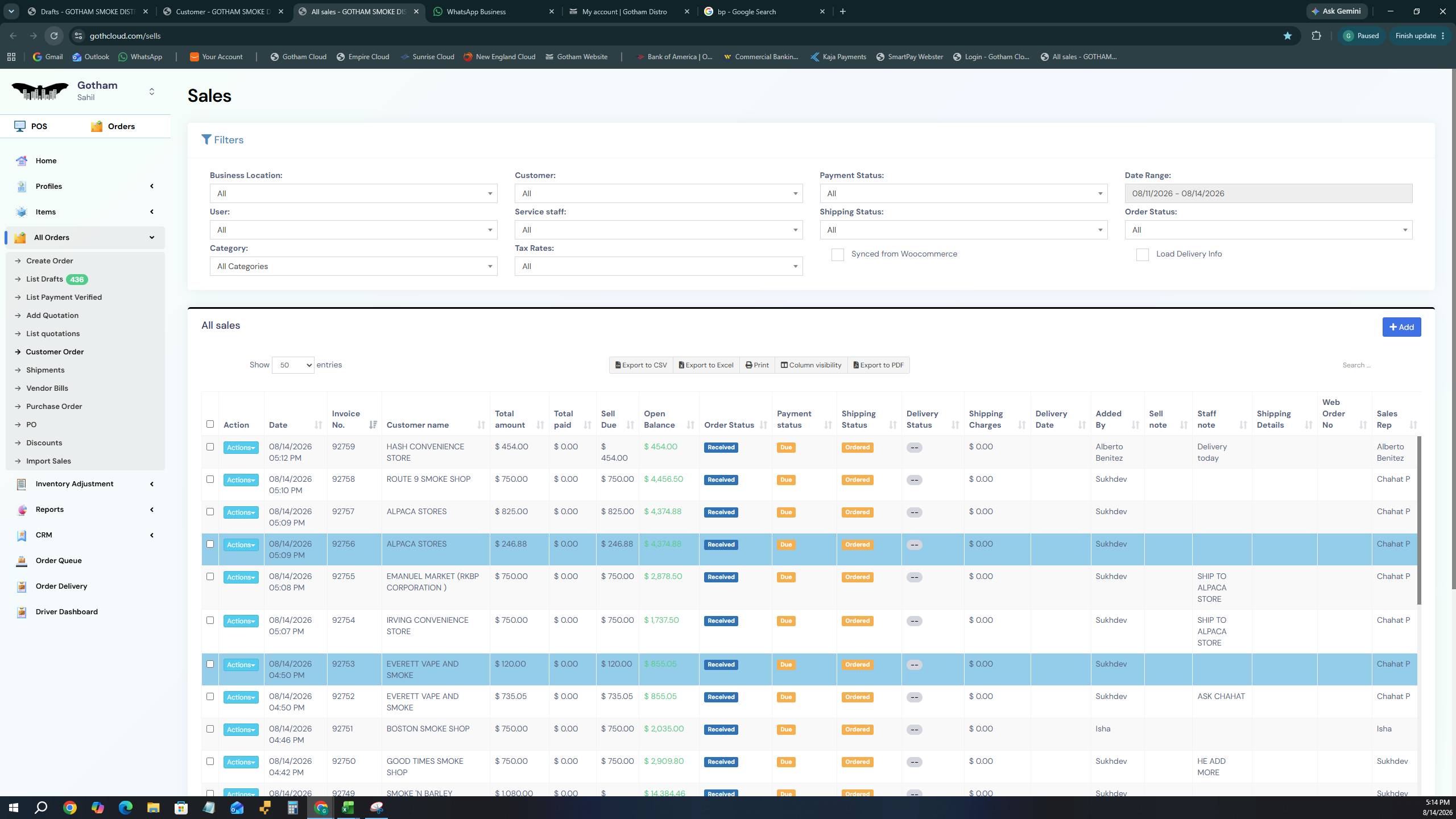
Task: Click the Filters funnel icon
Action: point(206,140)
